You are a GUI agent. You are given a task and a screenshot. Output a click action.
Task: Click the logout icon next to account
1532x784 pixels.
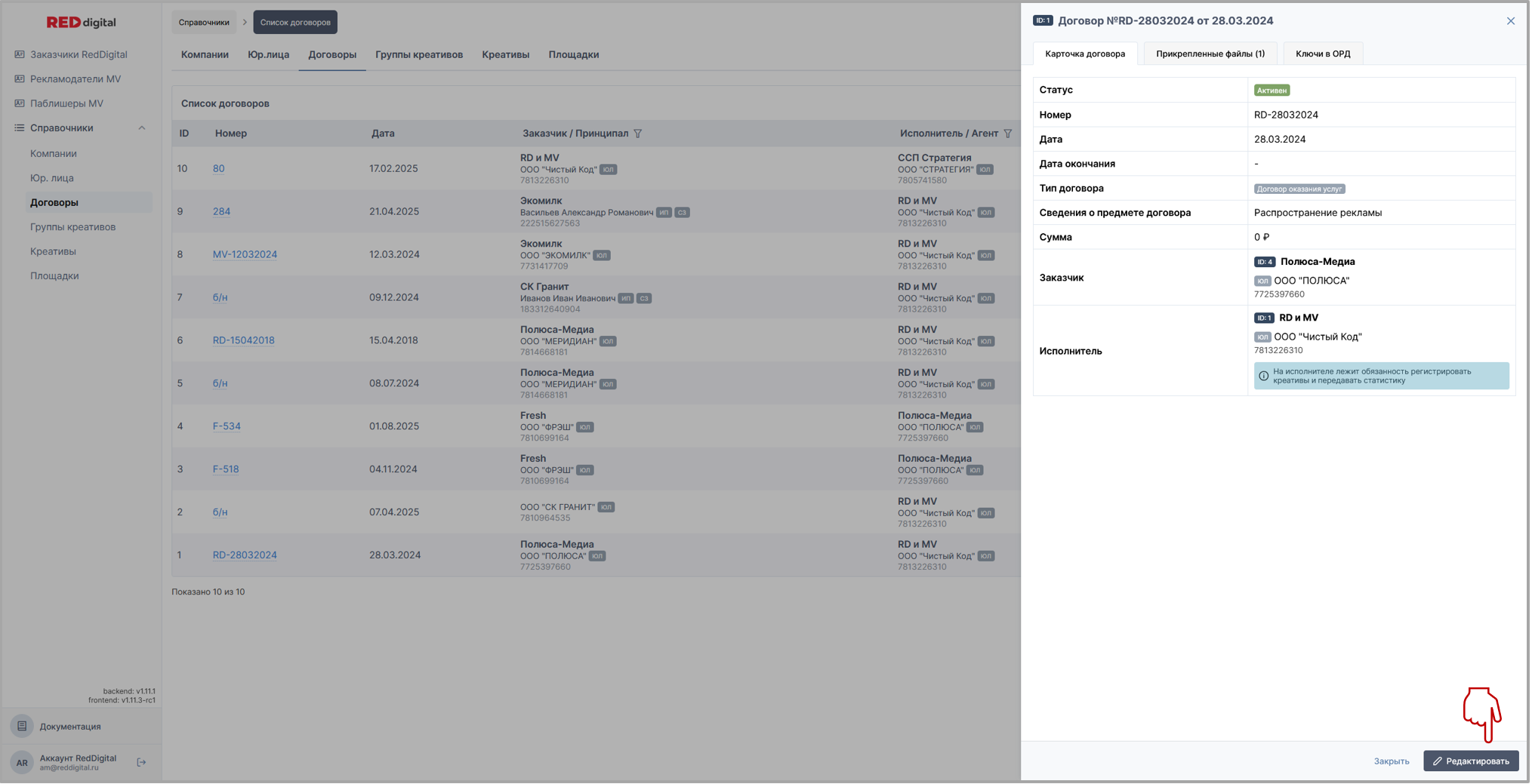(141, 763)
